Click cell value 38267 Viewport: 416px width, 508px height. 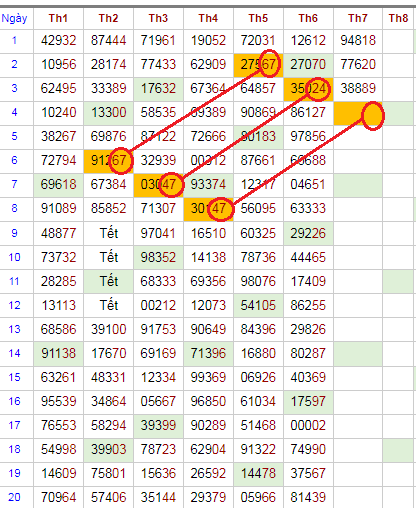click(x=58, y=136)
